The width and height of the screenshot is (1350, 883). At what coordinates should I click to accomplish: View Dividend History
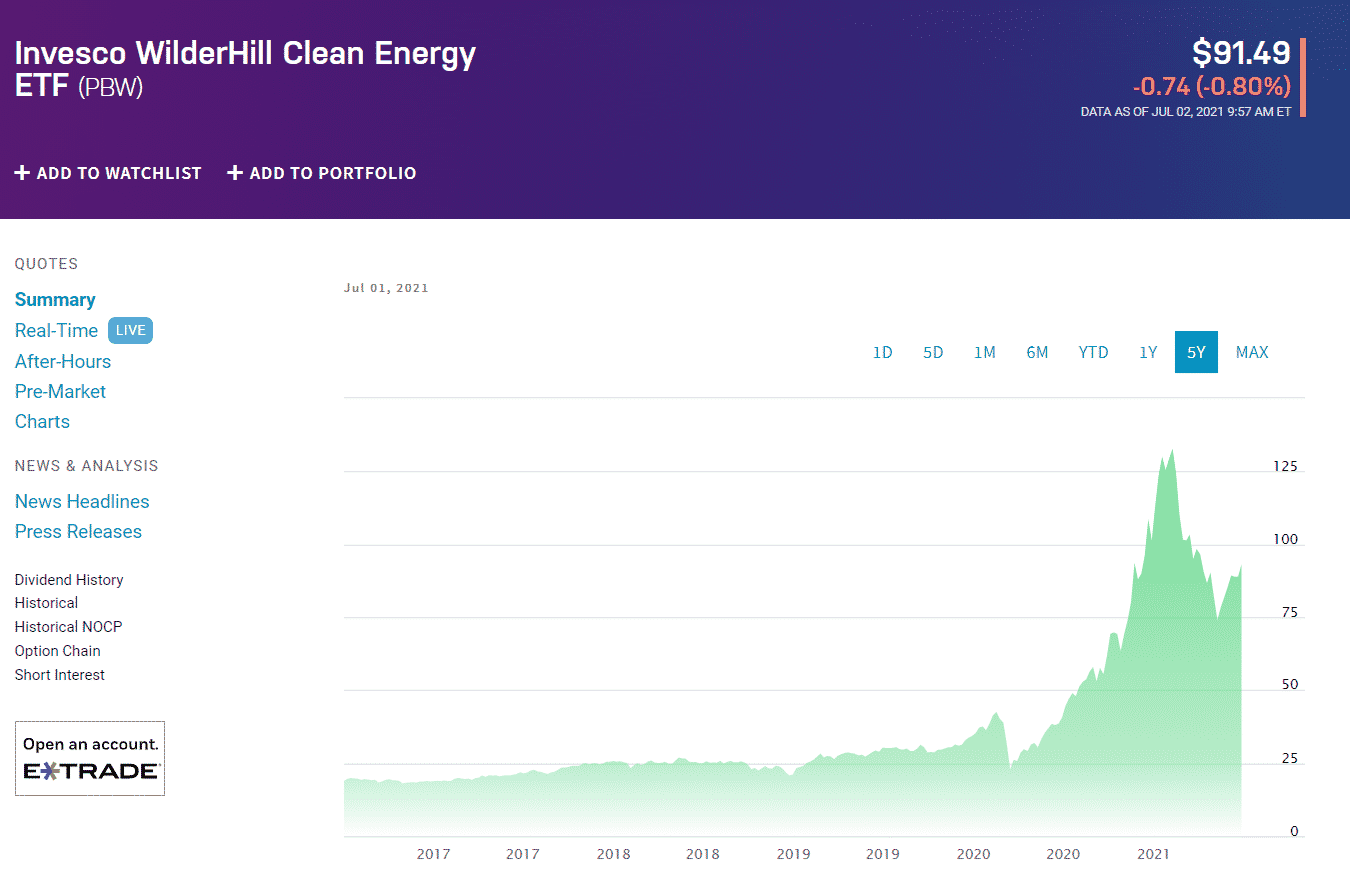click(69, 580)
